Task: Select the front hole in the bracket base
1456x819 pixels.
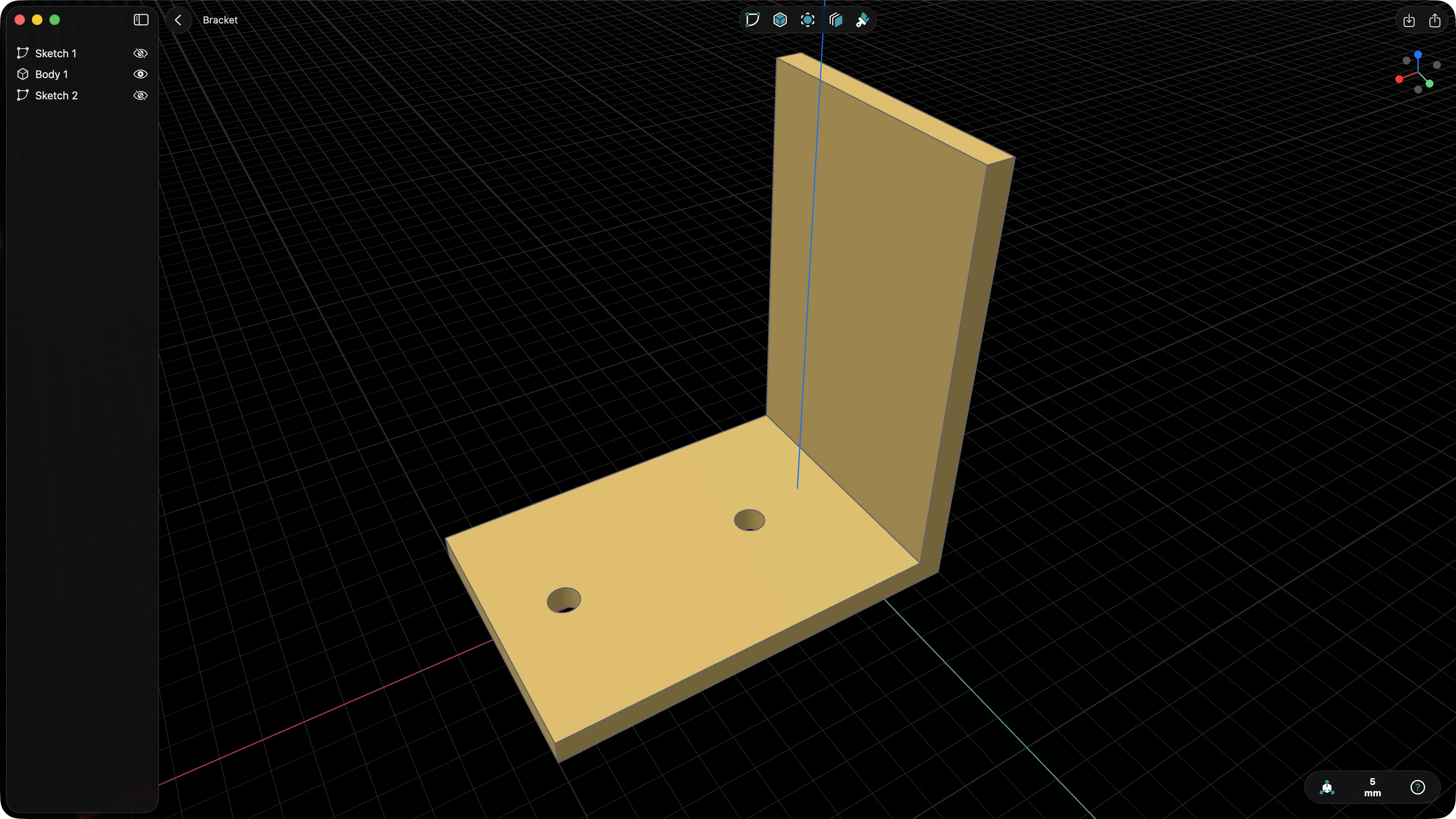Action: (563, 600)
